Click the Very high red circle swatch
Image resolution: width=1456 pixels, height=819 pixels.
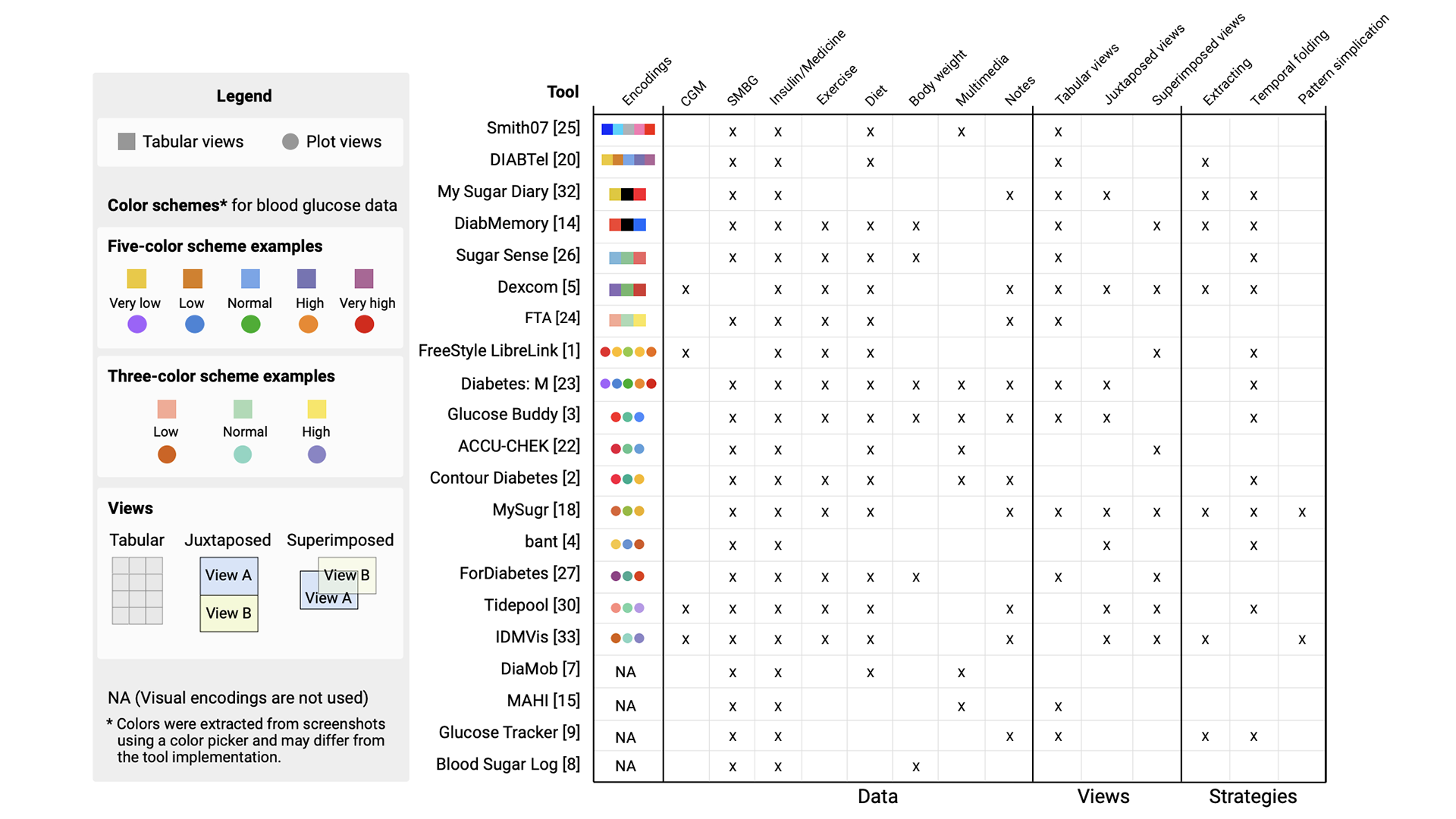click(364, 325)
